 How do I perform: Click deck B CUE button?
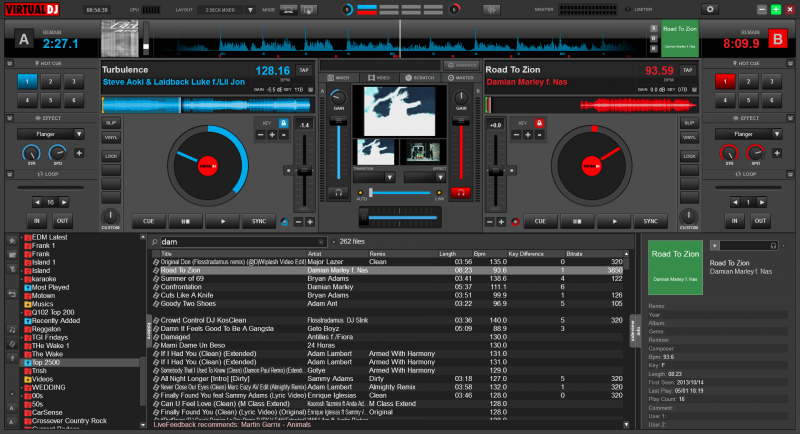[x=540, y=221]
